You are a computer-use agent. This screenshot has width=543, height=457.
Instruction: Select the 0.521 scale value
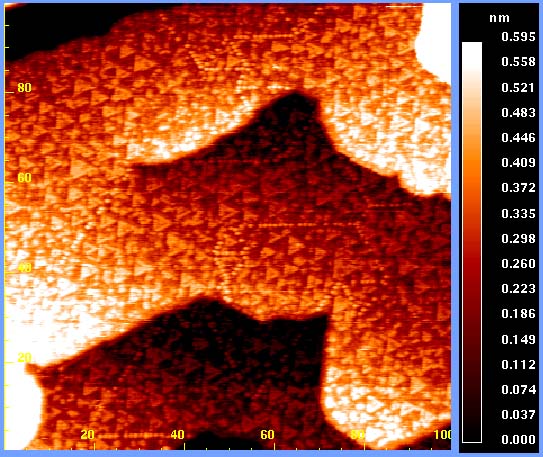(x=518, y=87)
